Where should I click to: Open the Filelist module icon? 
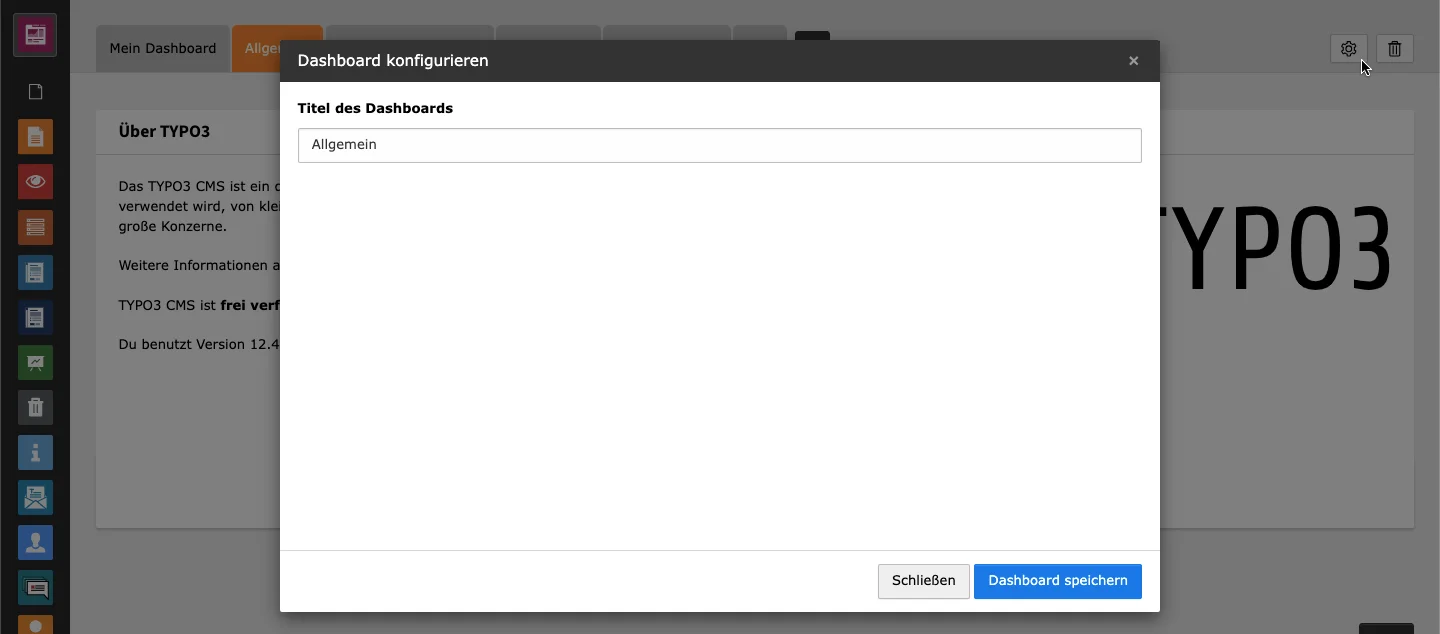click(35, 272)
